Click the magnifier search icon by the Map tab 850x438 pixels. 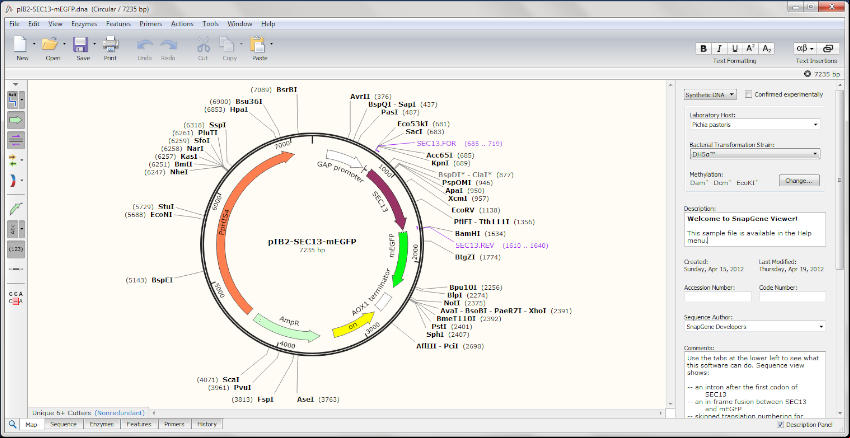point(12,424)
